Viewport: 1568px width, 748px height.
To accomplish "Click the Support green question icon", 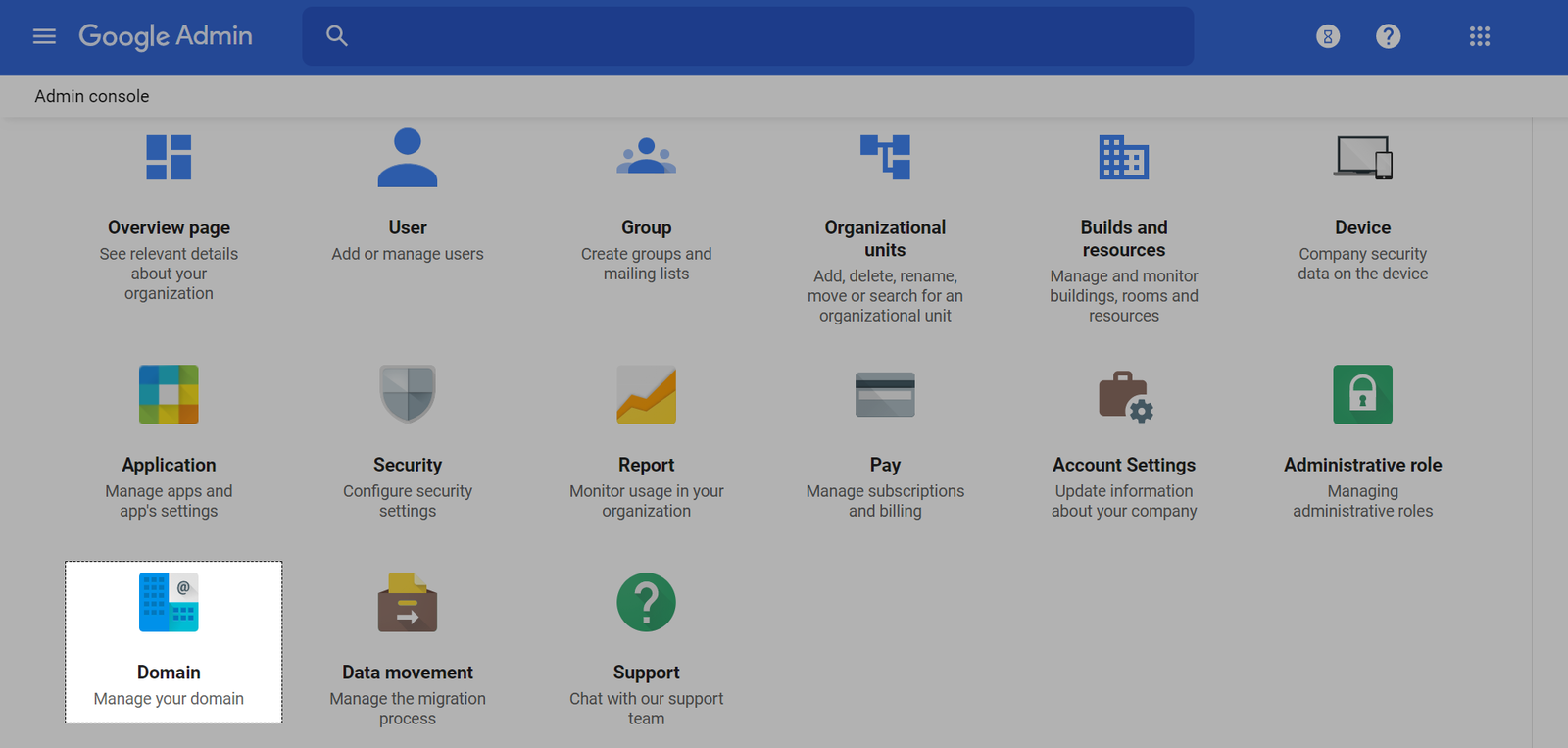I will (647, 602).
